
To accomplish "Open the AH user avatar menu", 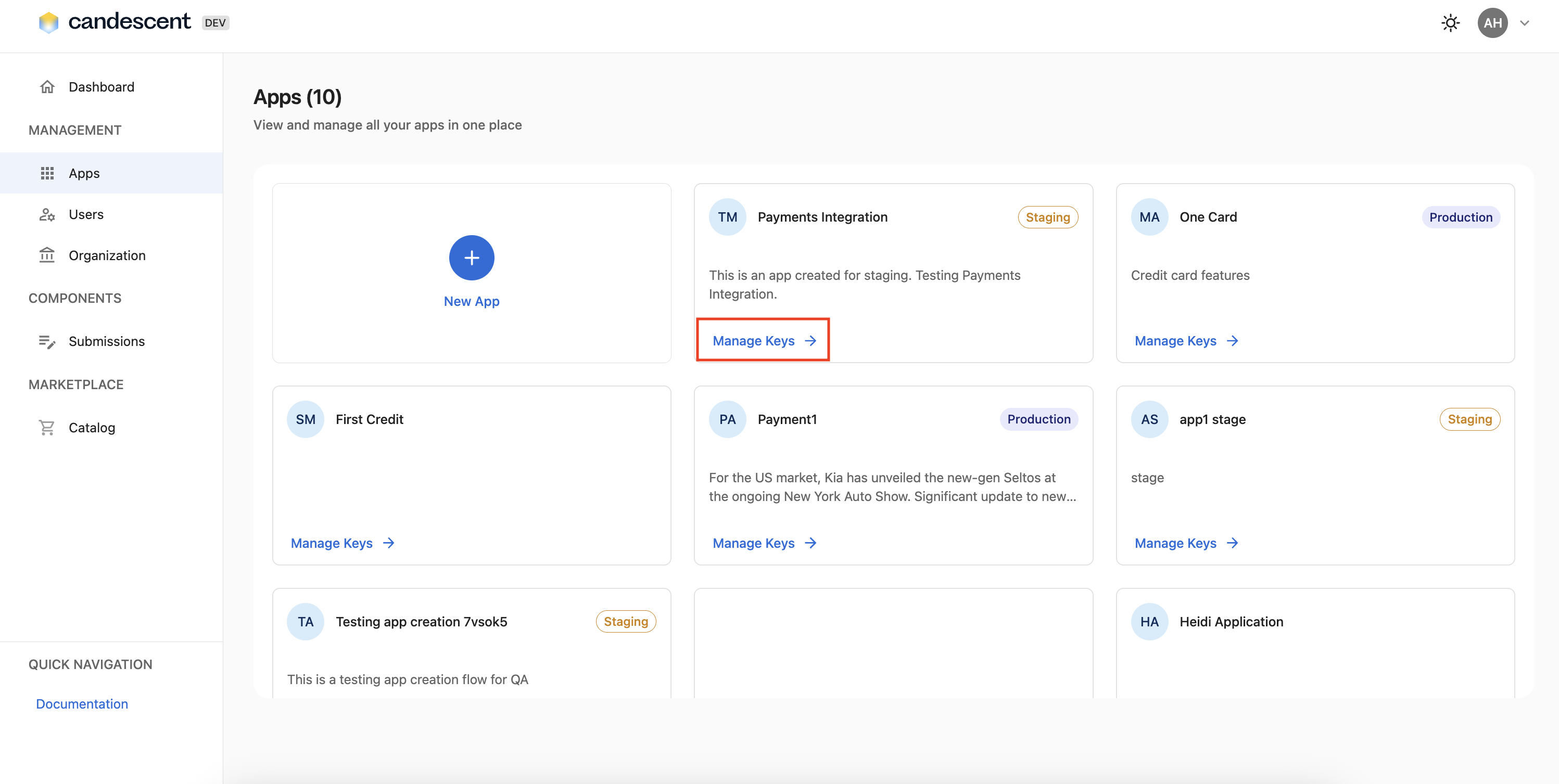I will (x=1492, y=23).
